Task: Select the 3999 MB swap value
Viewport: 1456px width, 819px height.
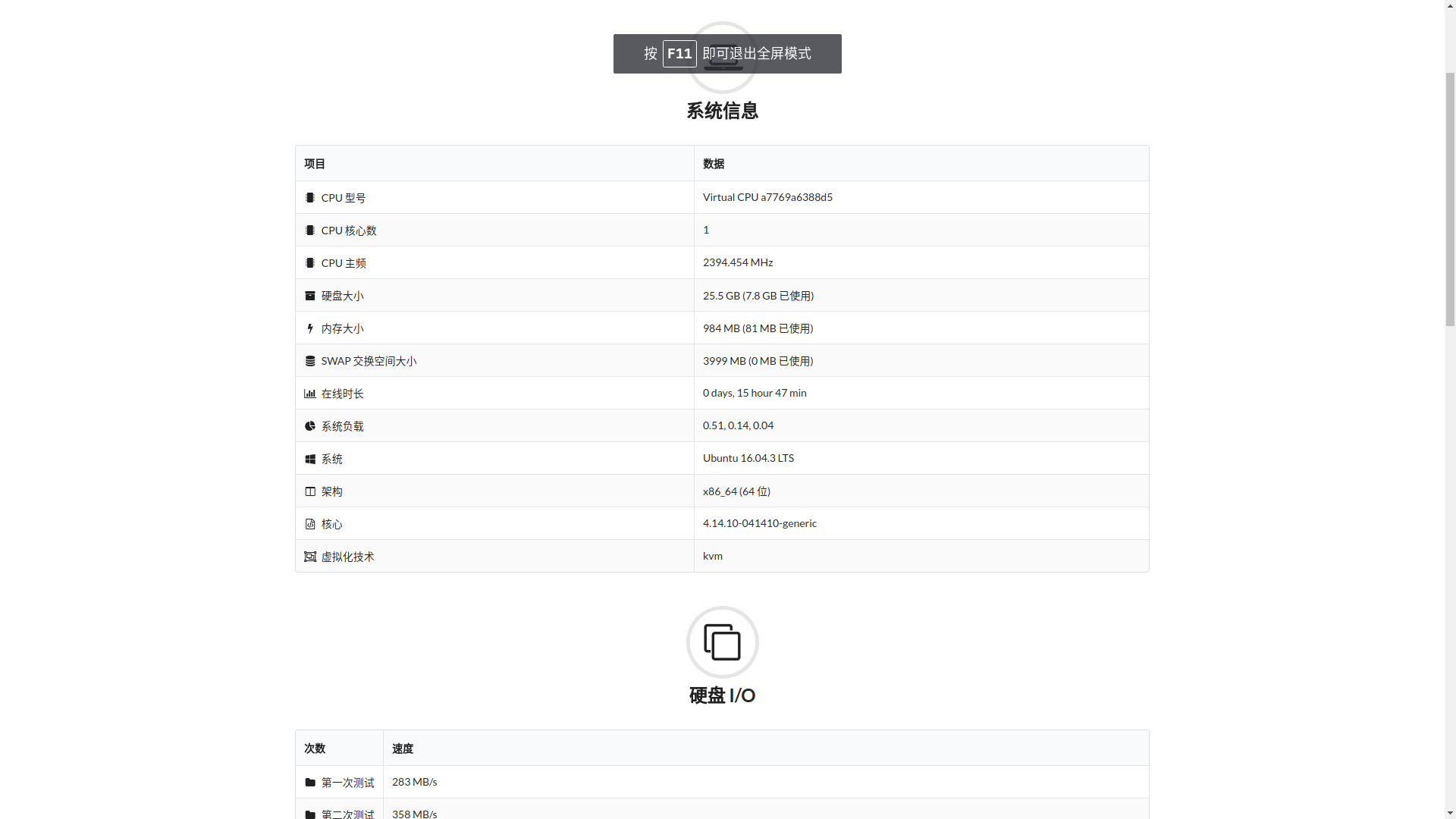Action: click(x=758, y=361)
